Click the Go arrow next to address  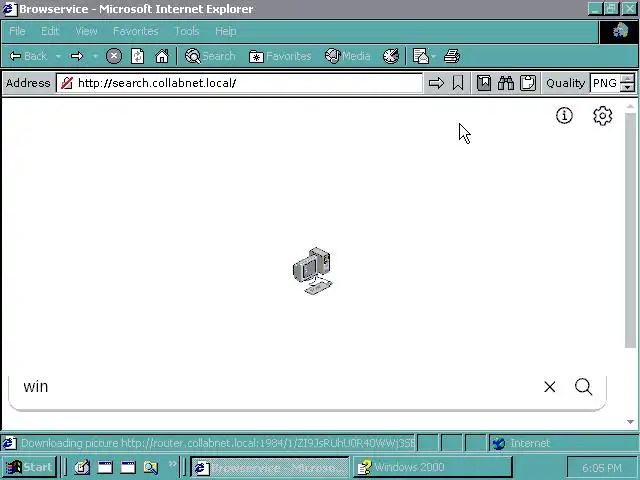pos(436,83)
